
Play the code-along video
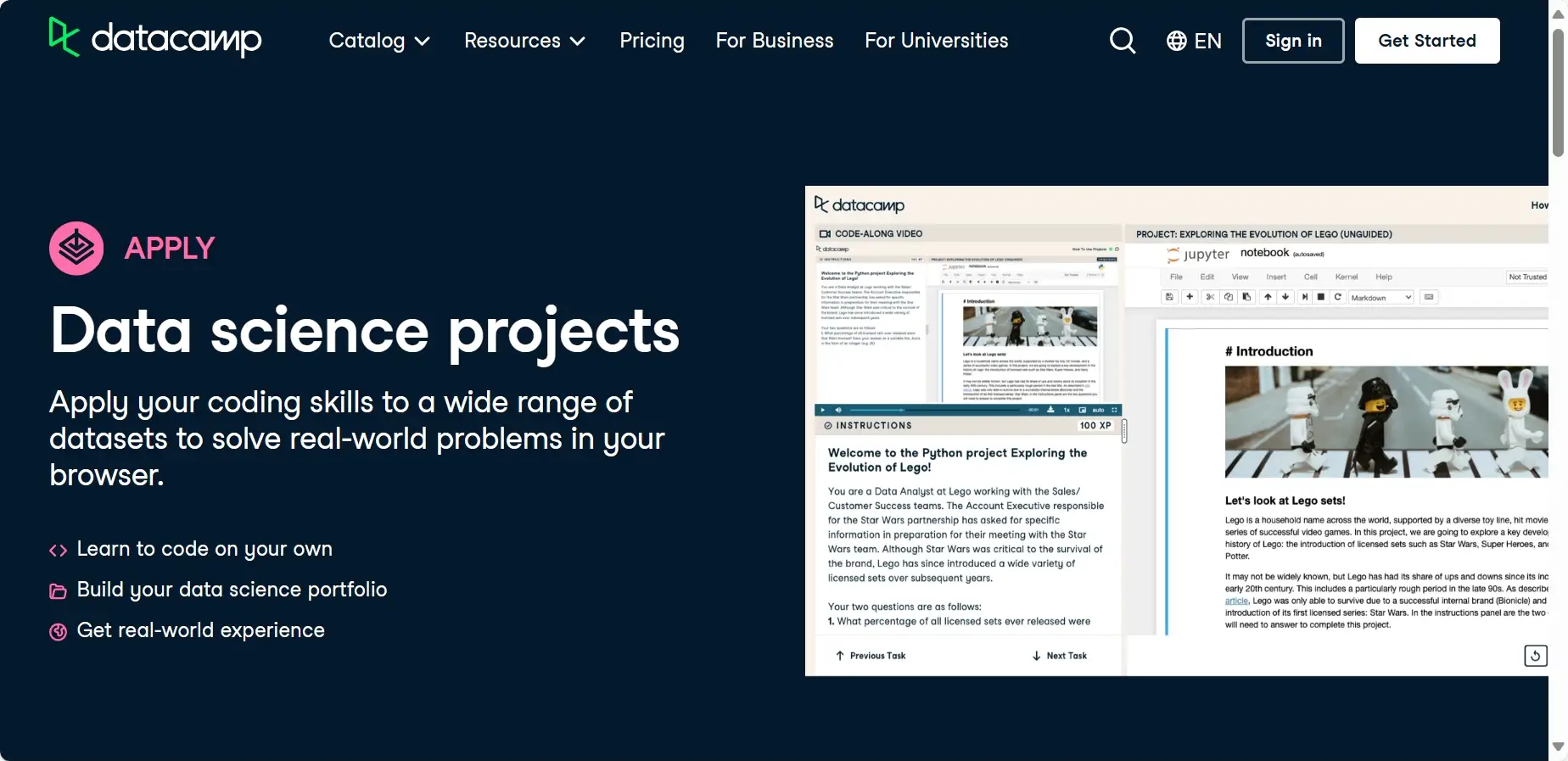click(823, 410)
